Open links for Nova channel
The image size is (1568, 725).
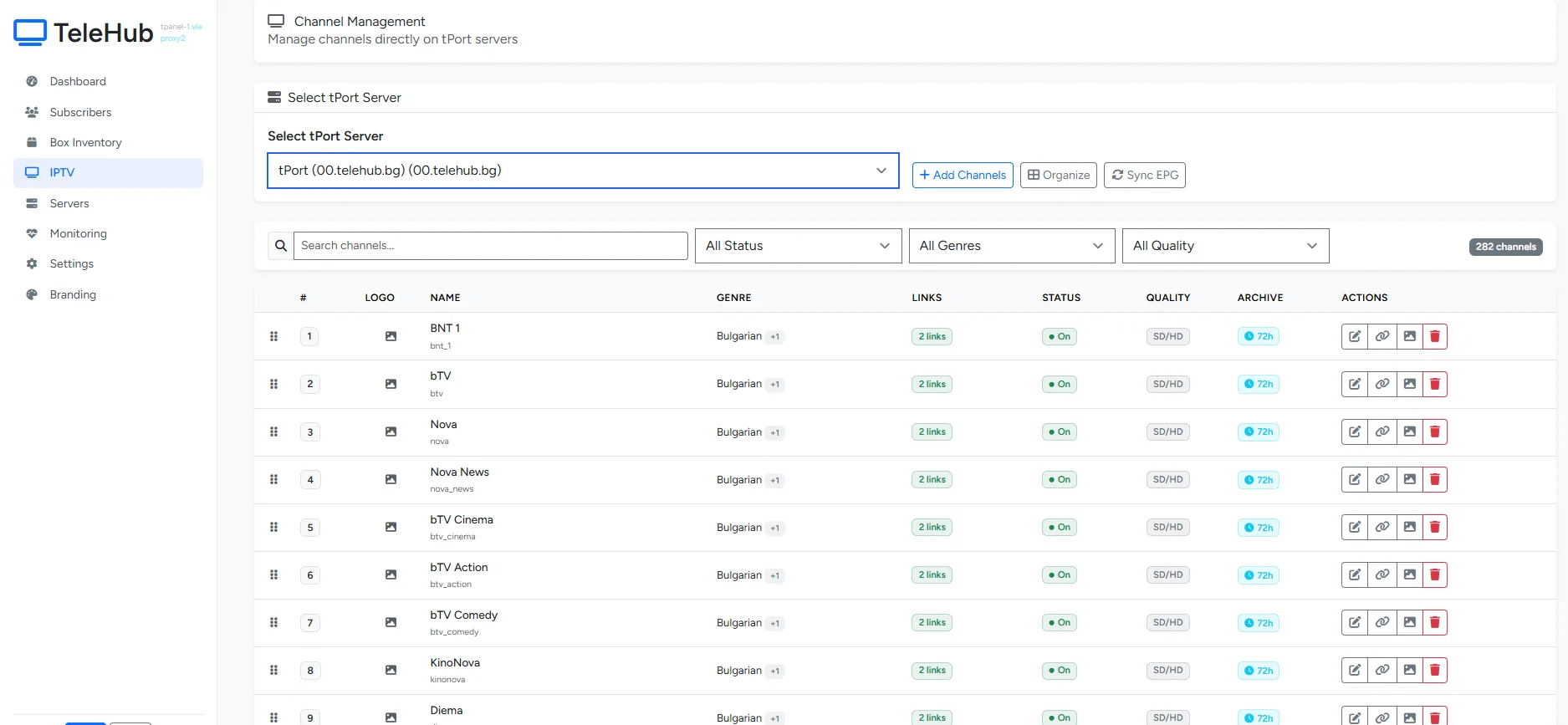tap(1382, 431)
